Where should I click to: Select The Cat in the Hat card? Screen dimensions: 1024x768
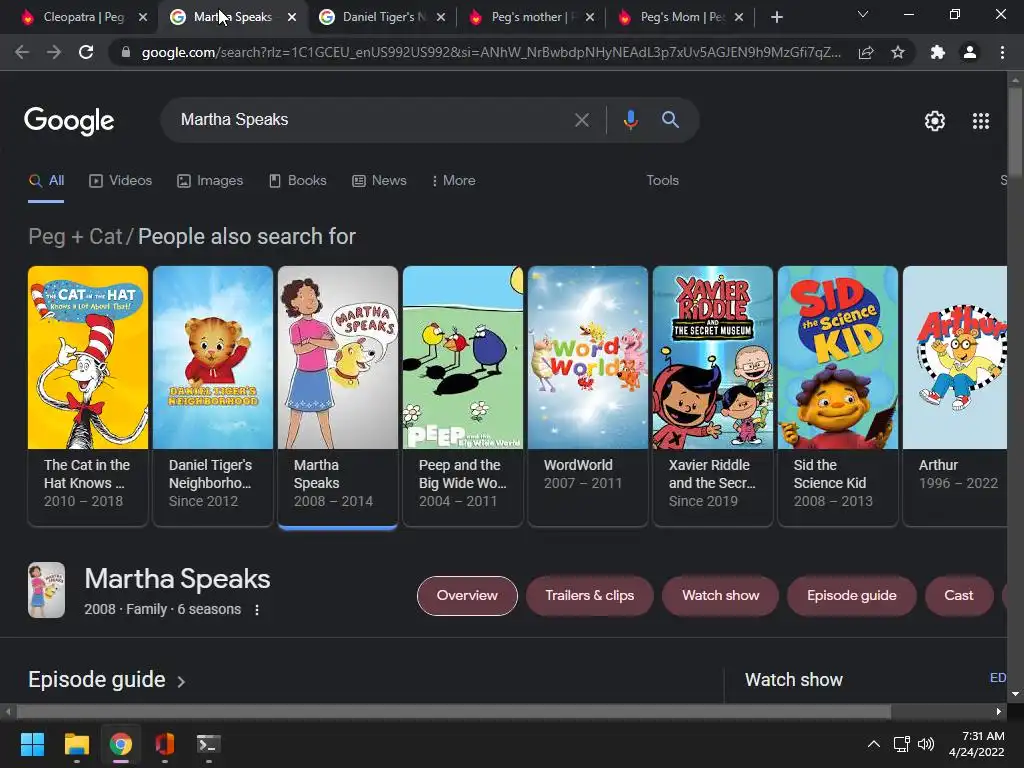coord(88,395)
